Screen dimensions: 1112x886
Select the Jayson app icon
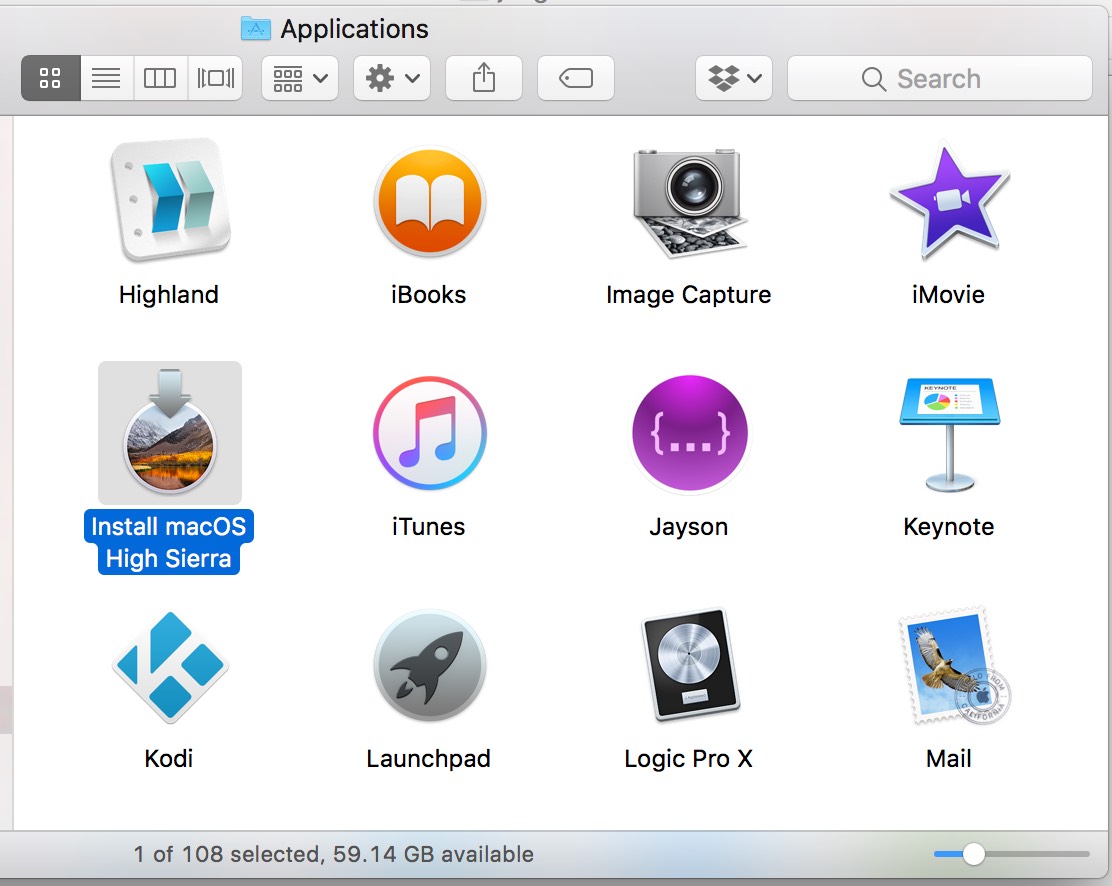pyautogui.click(x=689, y=433)
